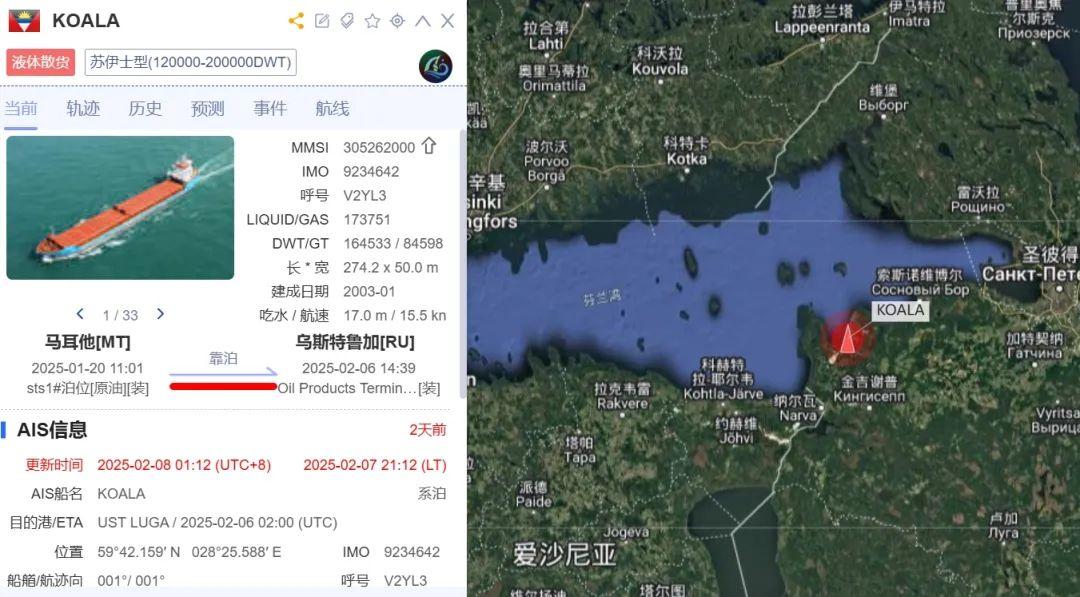Toggle the star favorite icon

[373, 21]
